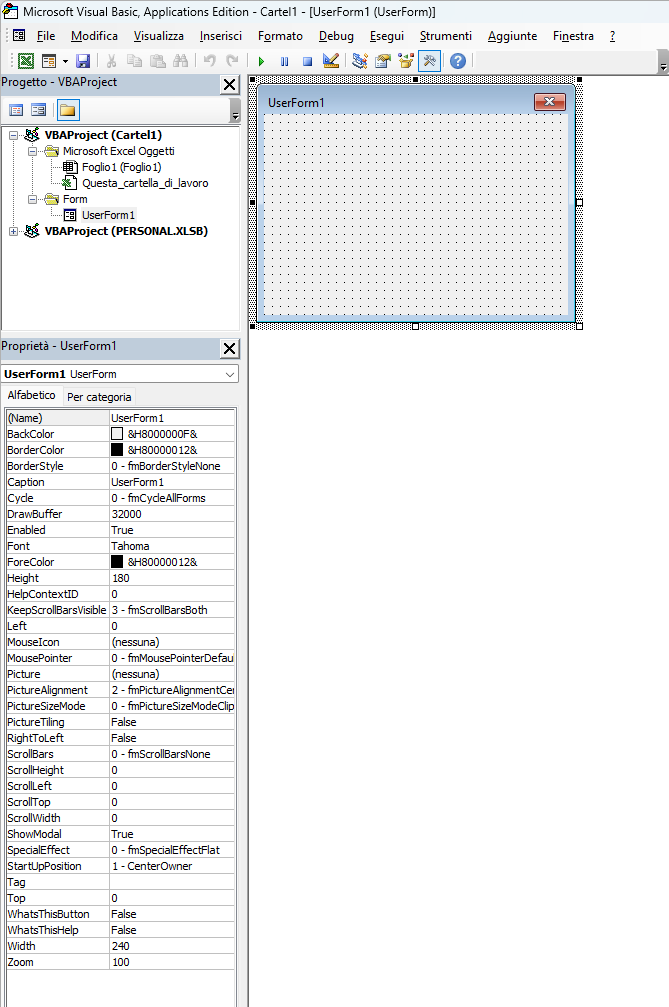Open Visual Basic Help question mark icon

(x=458, y=61)
